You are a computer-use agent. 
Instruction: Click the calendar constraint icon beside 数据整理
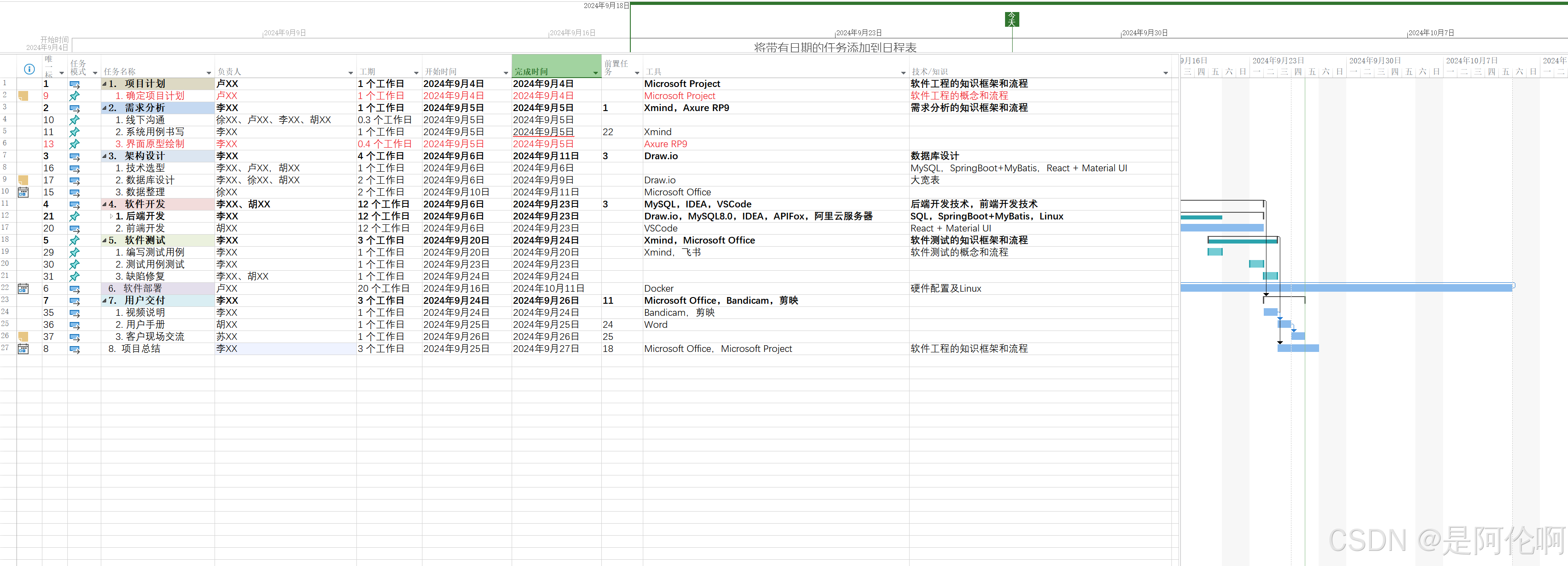23,192
